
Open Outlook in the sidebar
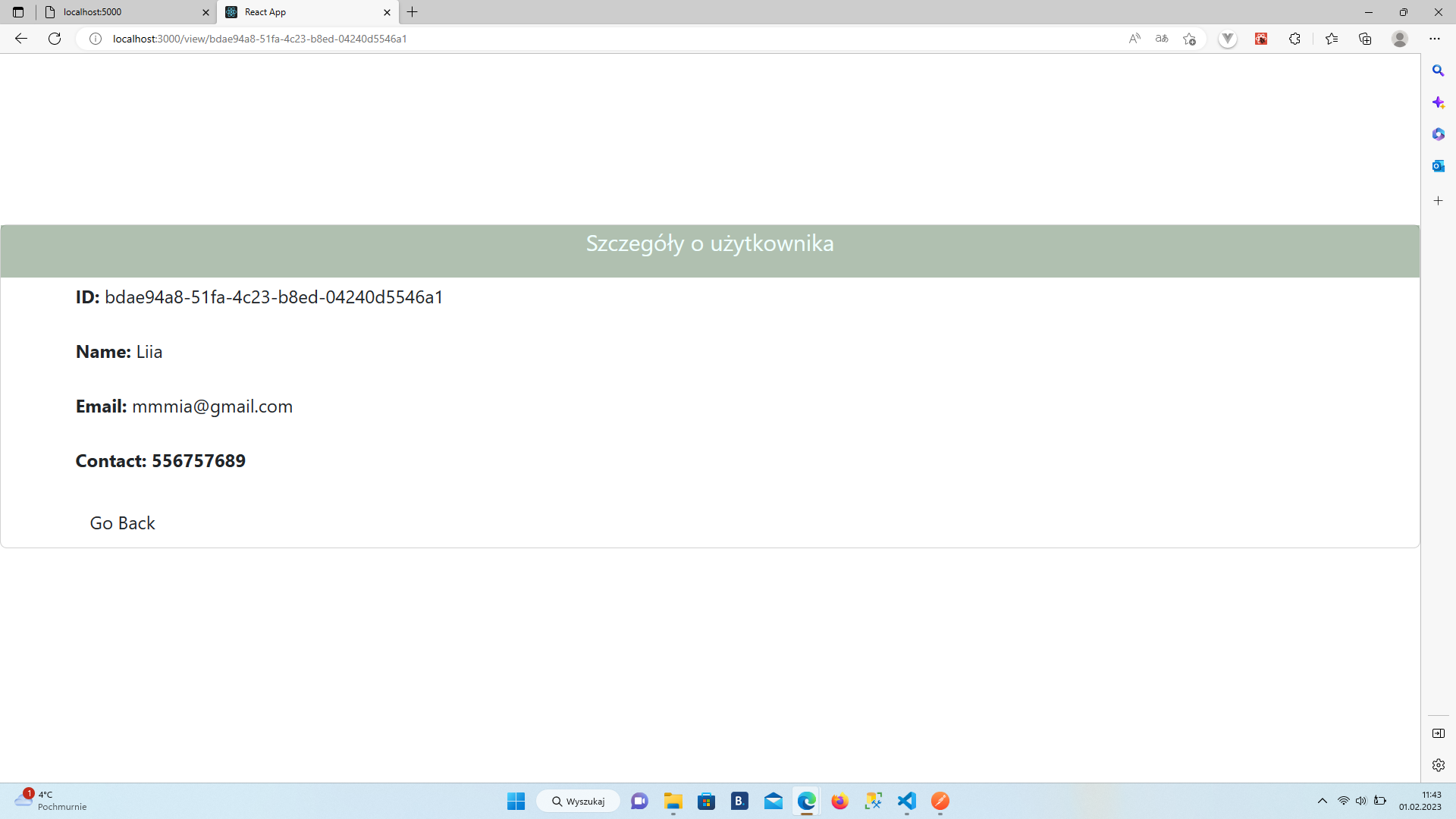pyautogui.click(x=1438, y=166)
